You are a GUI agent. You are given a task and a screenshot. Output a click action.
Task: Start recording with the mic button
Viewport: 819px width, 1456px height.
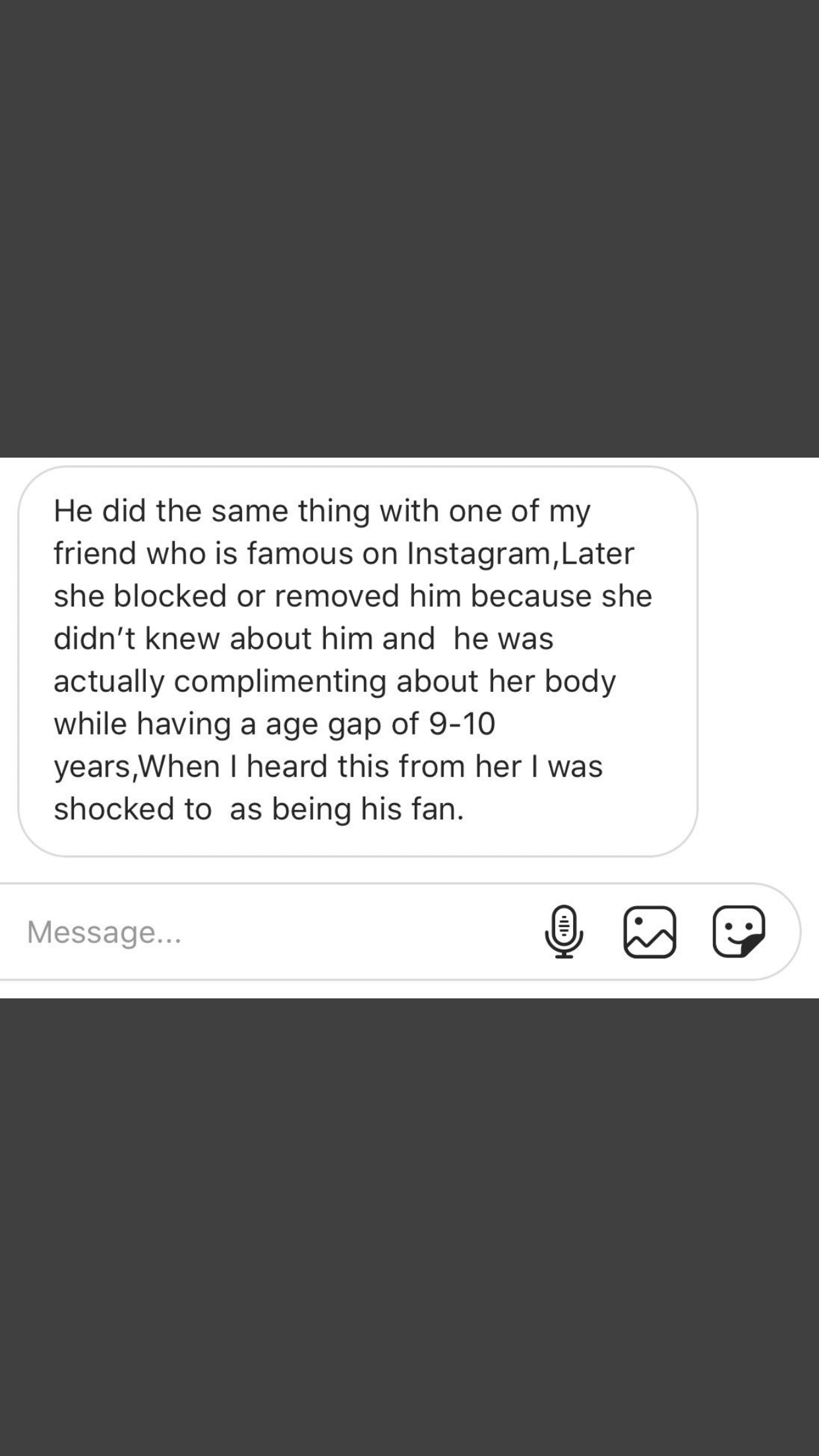(x=564, y=932)
